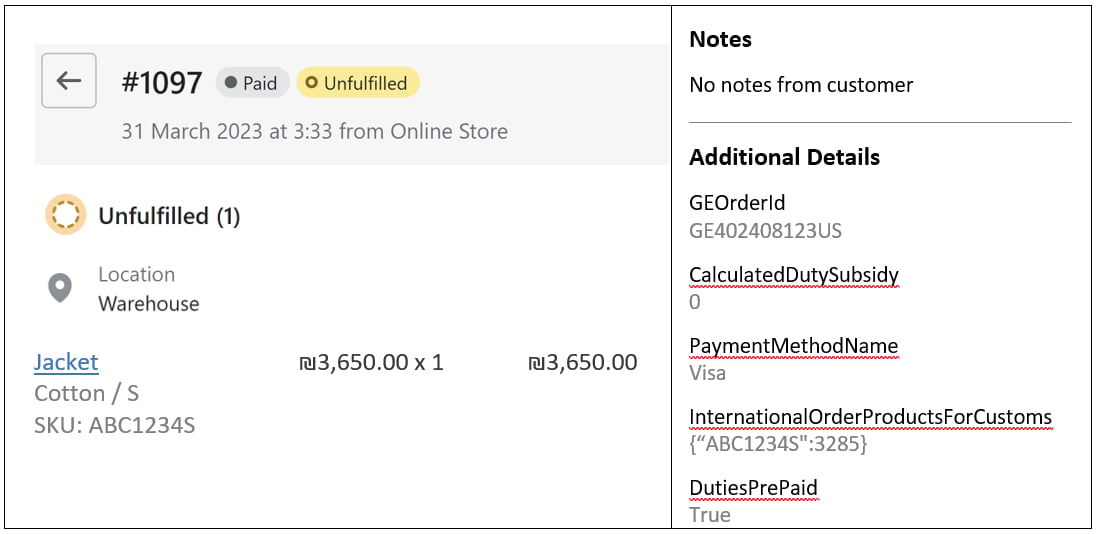
Task: Click the Additional Details heading
Action: (784, 157)
